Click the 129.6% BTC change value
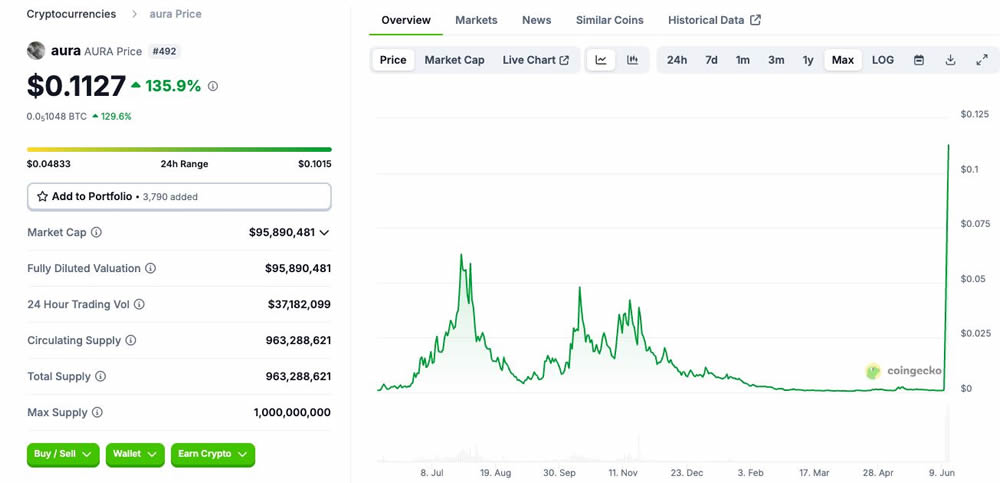1000x483 pixels. pos(115,117)
